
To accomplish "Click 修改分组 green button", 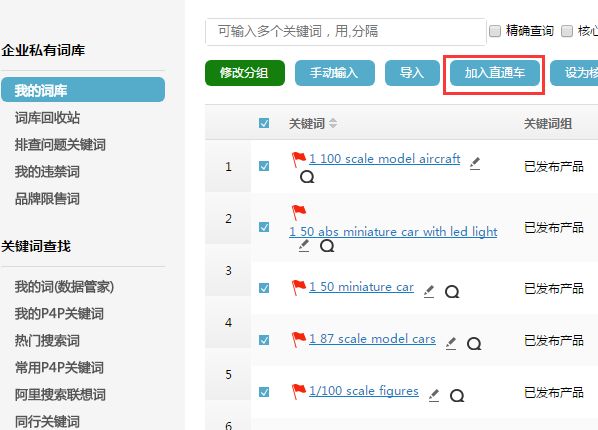I will point(245,73).
